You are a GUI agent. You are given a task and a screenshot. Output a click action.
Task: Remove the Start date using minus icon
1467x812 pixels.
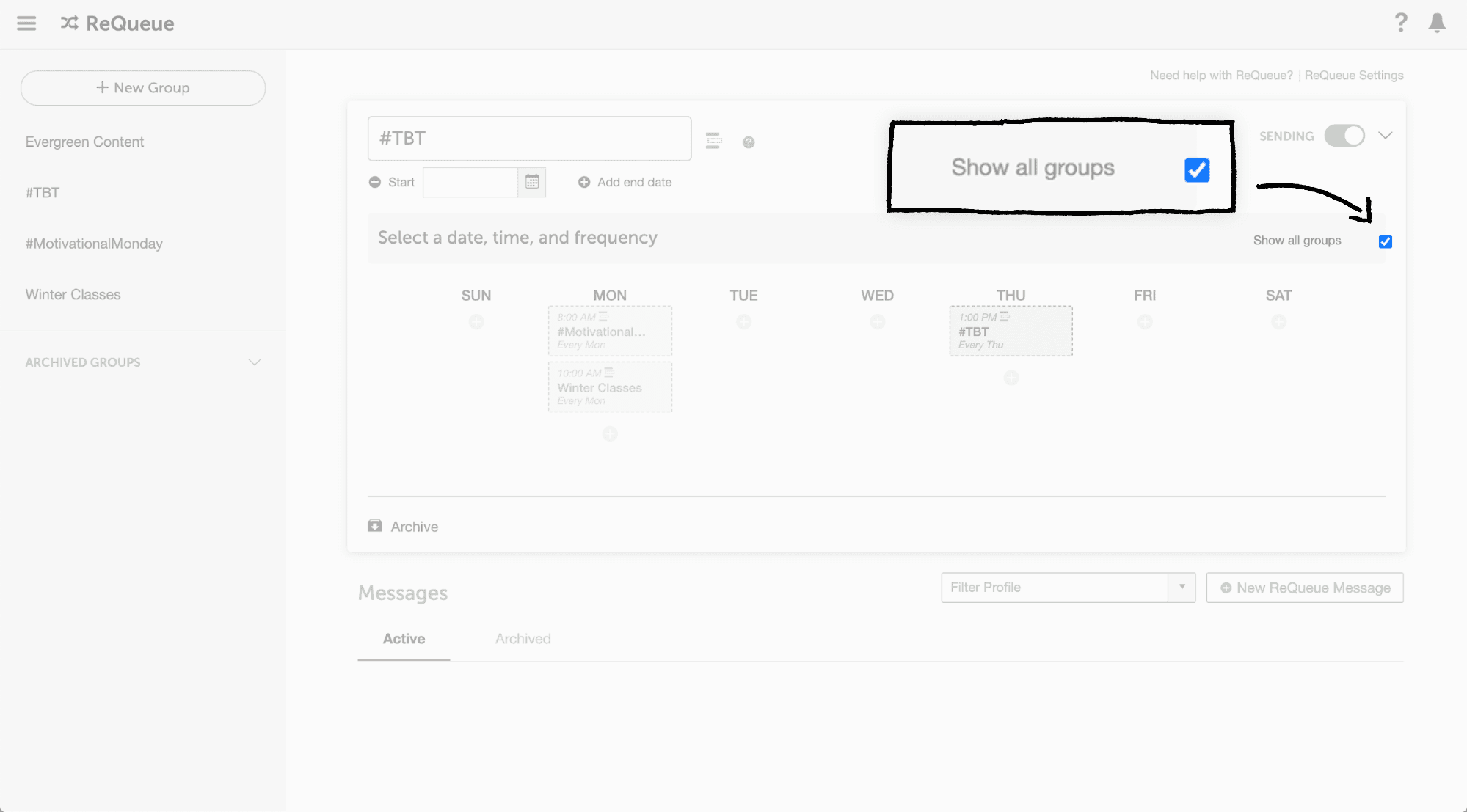point(375,182)
